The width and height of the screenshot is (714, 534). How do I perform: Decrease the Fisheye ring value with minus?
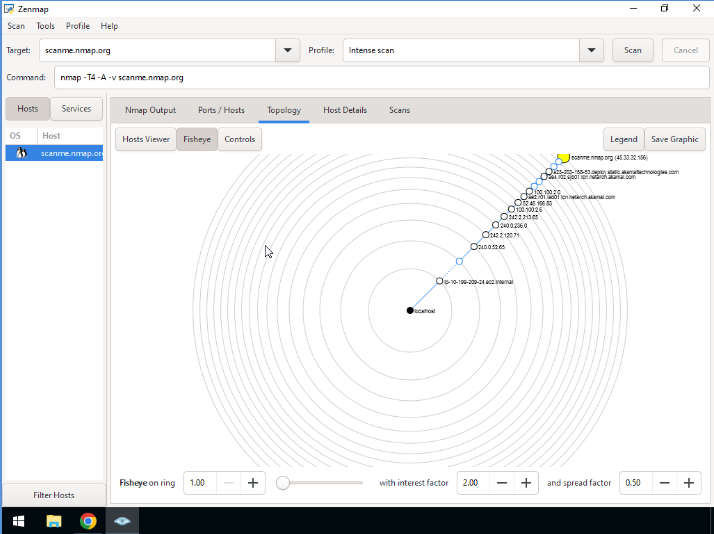pos(229,483)
